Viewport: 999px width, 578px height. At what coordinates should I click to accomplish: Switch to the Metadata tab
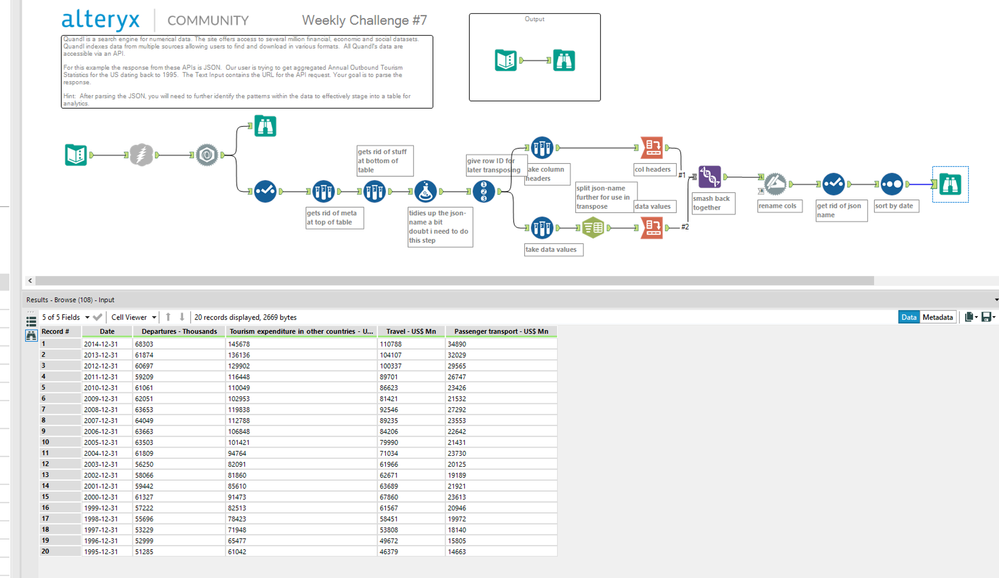[x=938, y=317]
